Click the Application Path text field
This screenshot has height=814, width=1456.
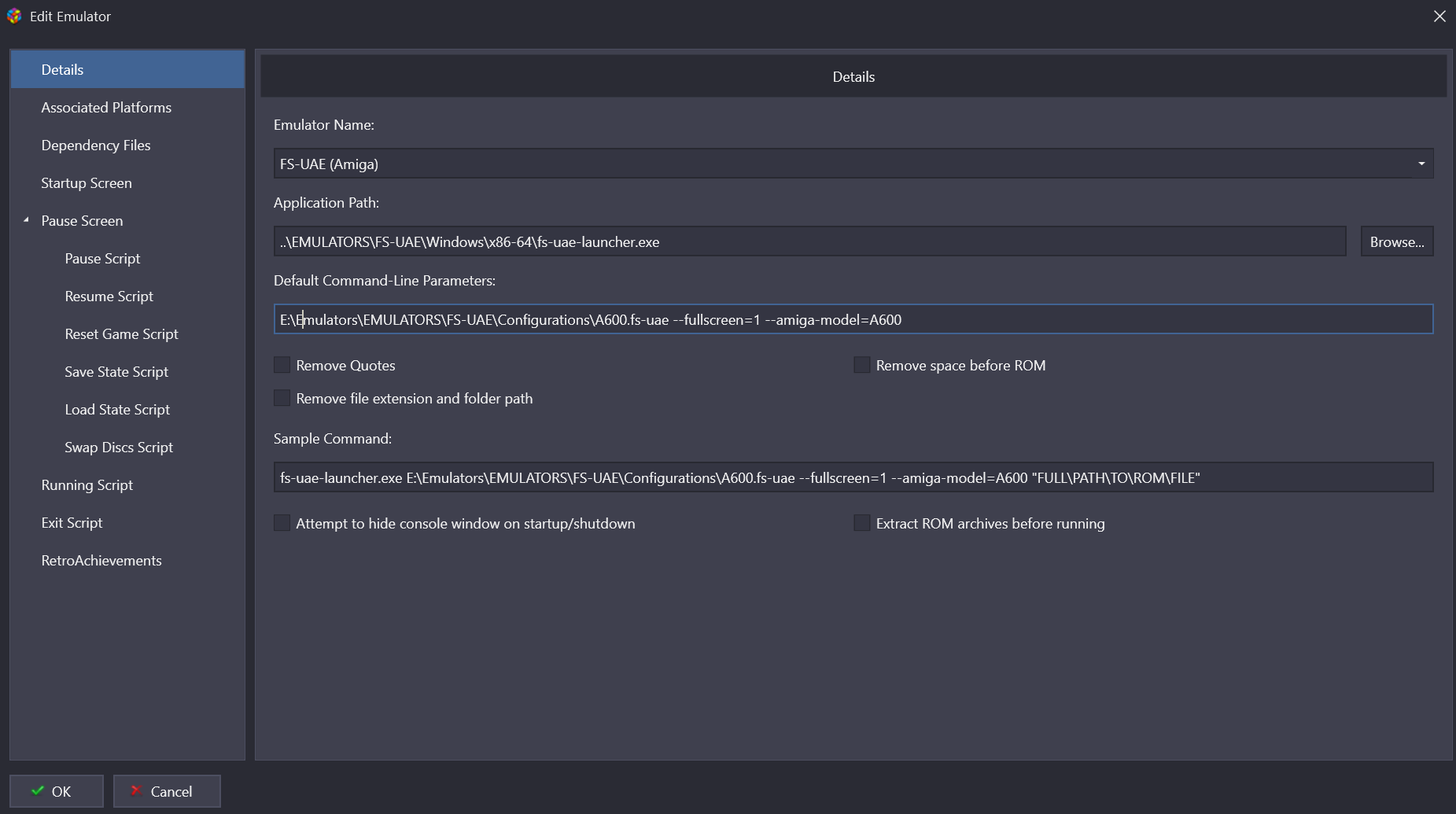click(x=809, y=241)
